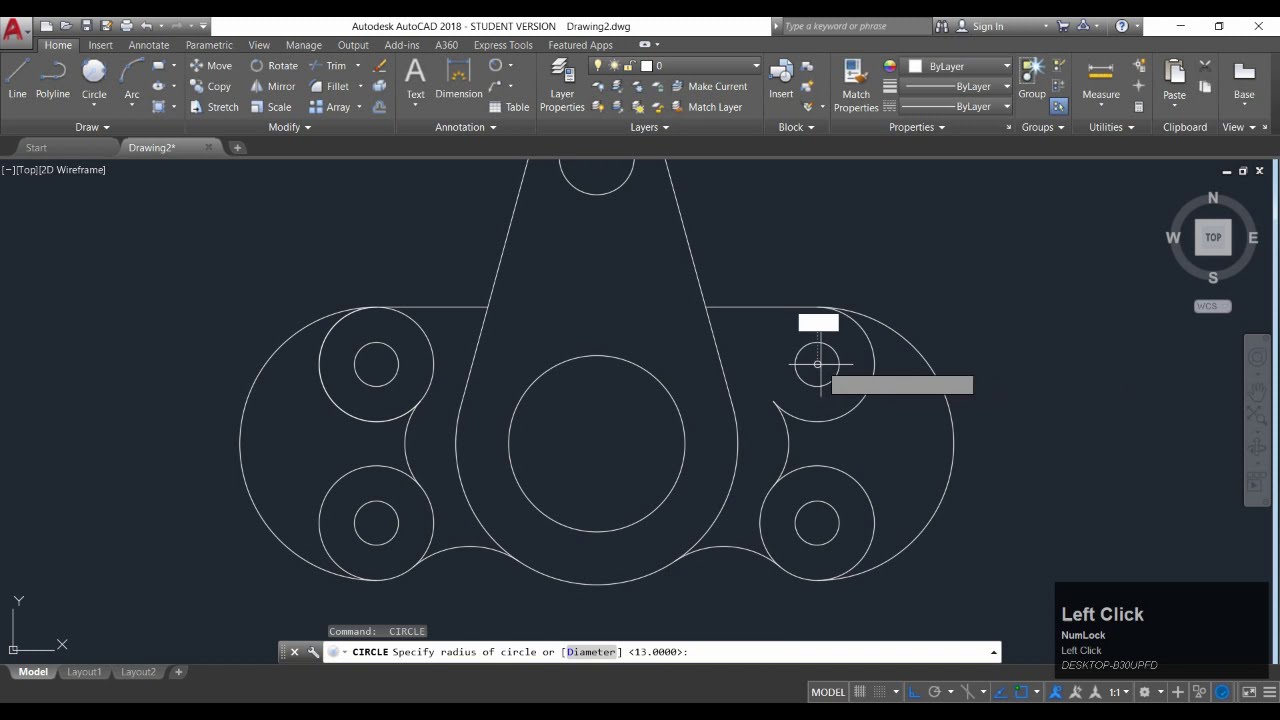Screen dimensions: 1280x720
Task: Activate Match Properties tool
Action: pyautogui.click(x=856, y=85)
